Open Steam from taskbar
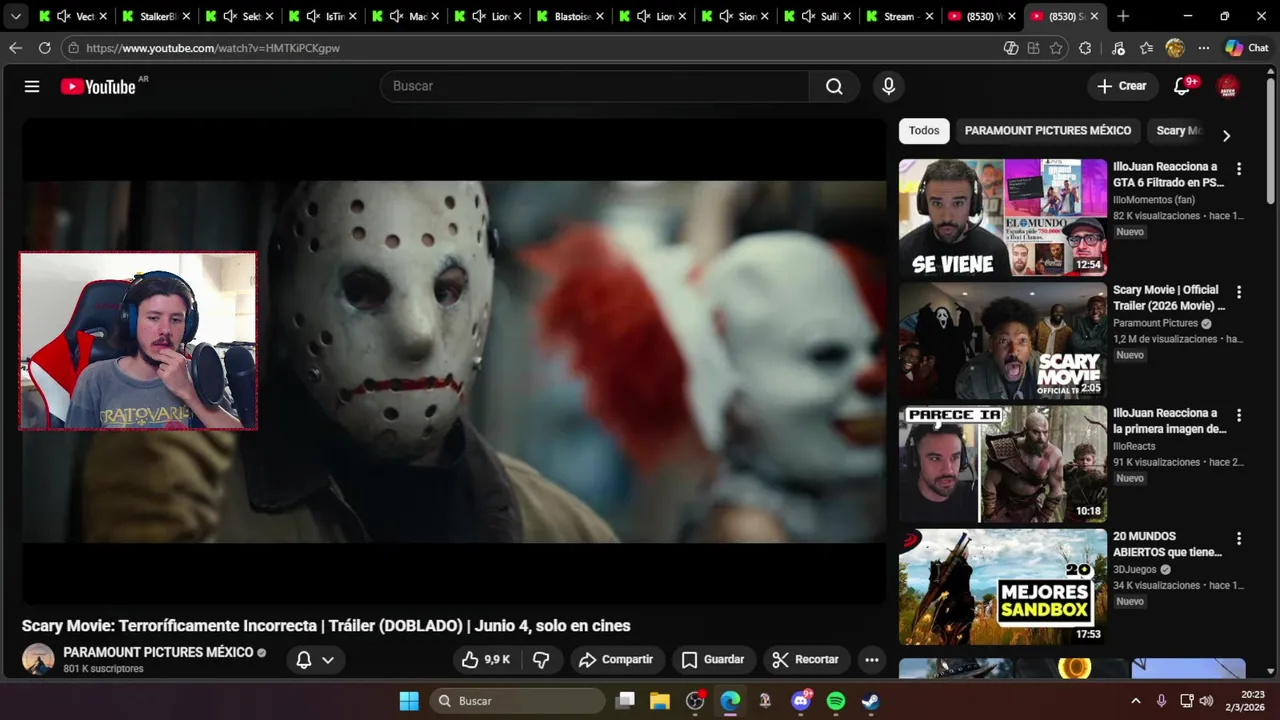This screenshot has height=720, width=1280. click(x=871, y=701)
